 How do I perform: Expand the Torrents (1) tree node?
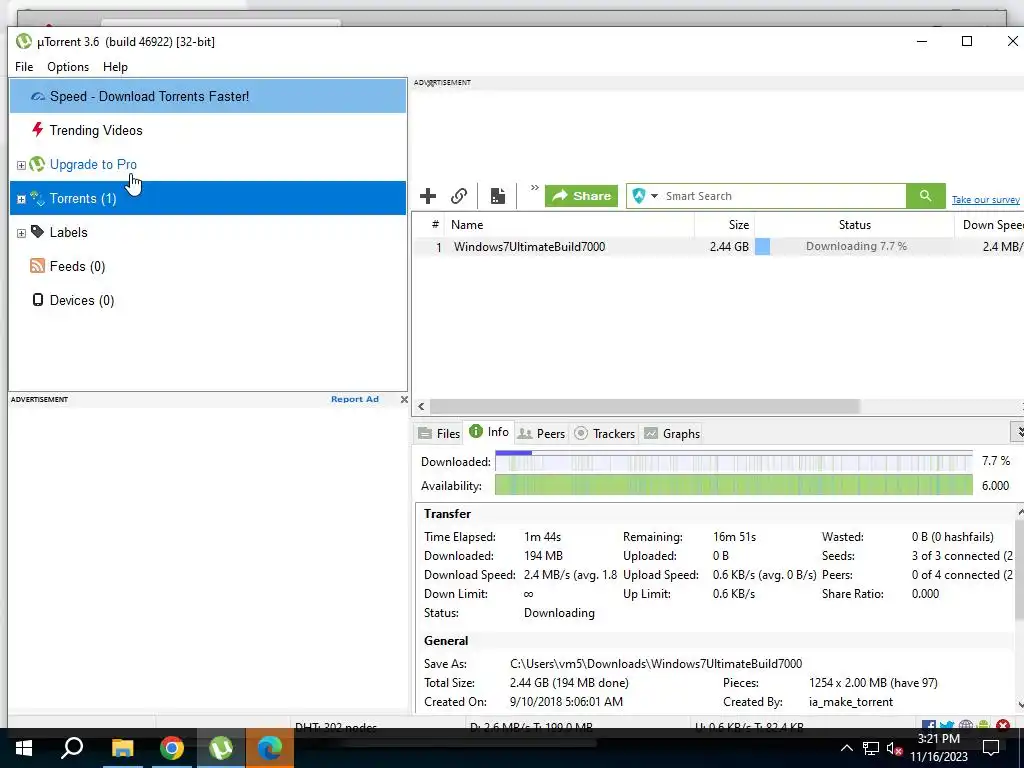pos(21,199)
